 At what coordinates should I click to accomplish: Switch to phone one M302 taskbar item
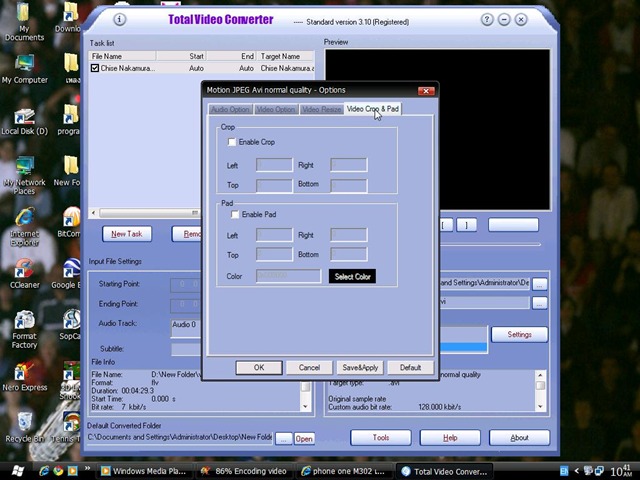pyautogui.click(x=344, y=471)
